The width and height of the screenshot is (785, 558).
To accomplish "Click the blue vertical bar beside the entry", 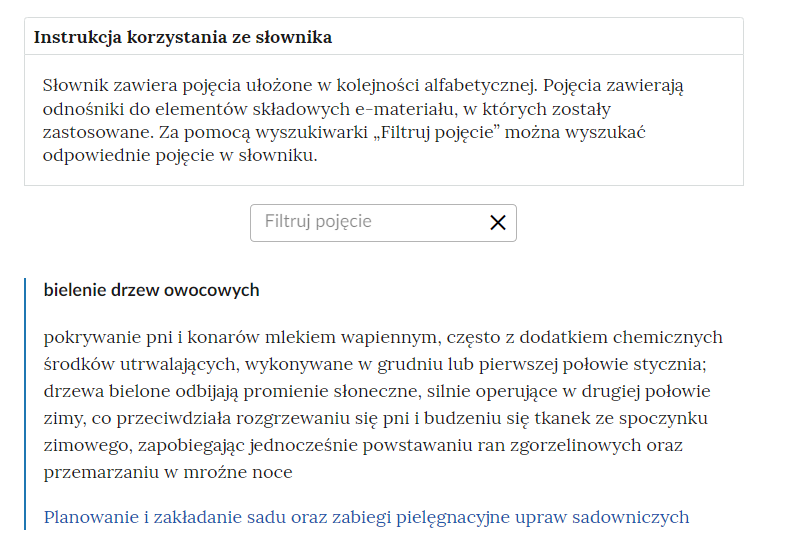I will coord(25,404).
